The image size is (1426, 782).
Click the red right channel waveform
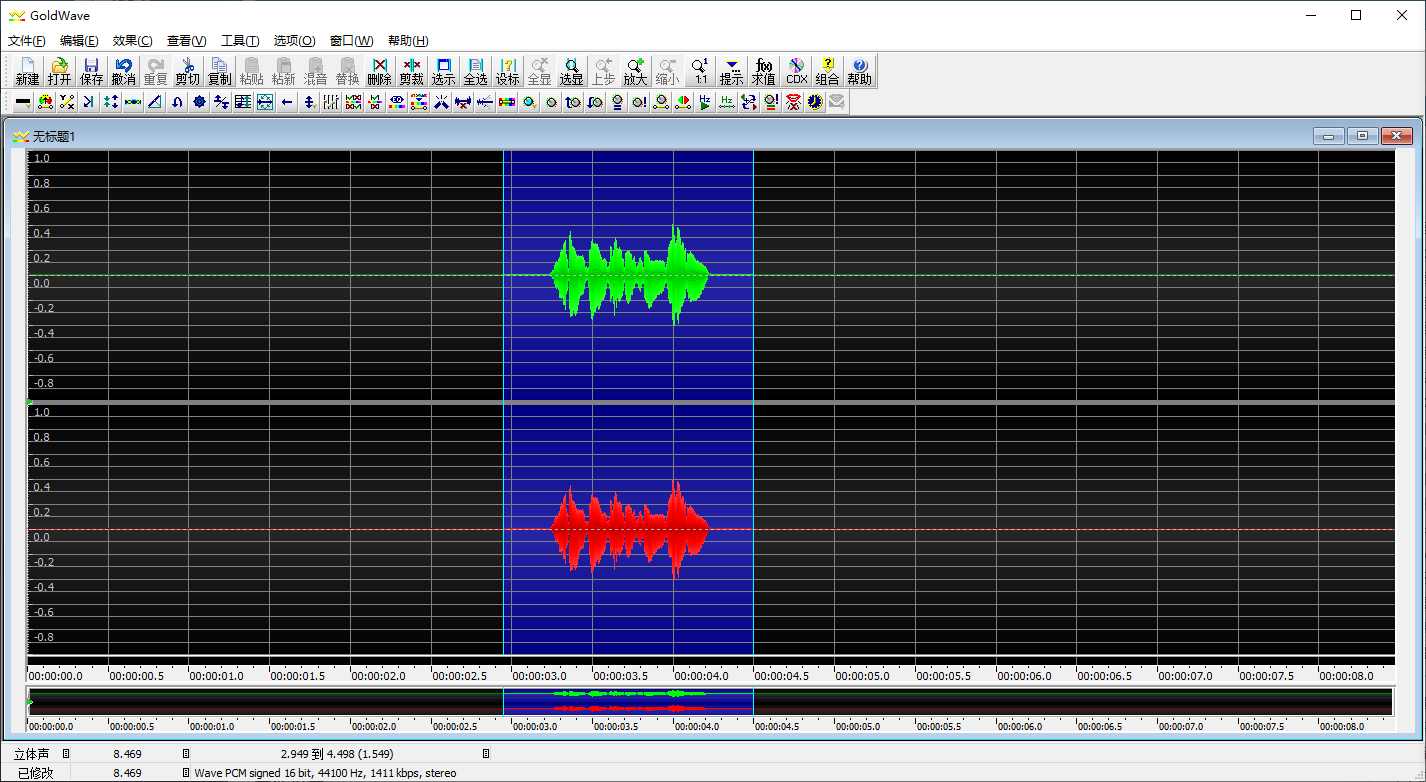[x=630, y=529]
